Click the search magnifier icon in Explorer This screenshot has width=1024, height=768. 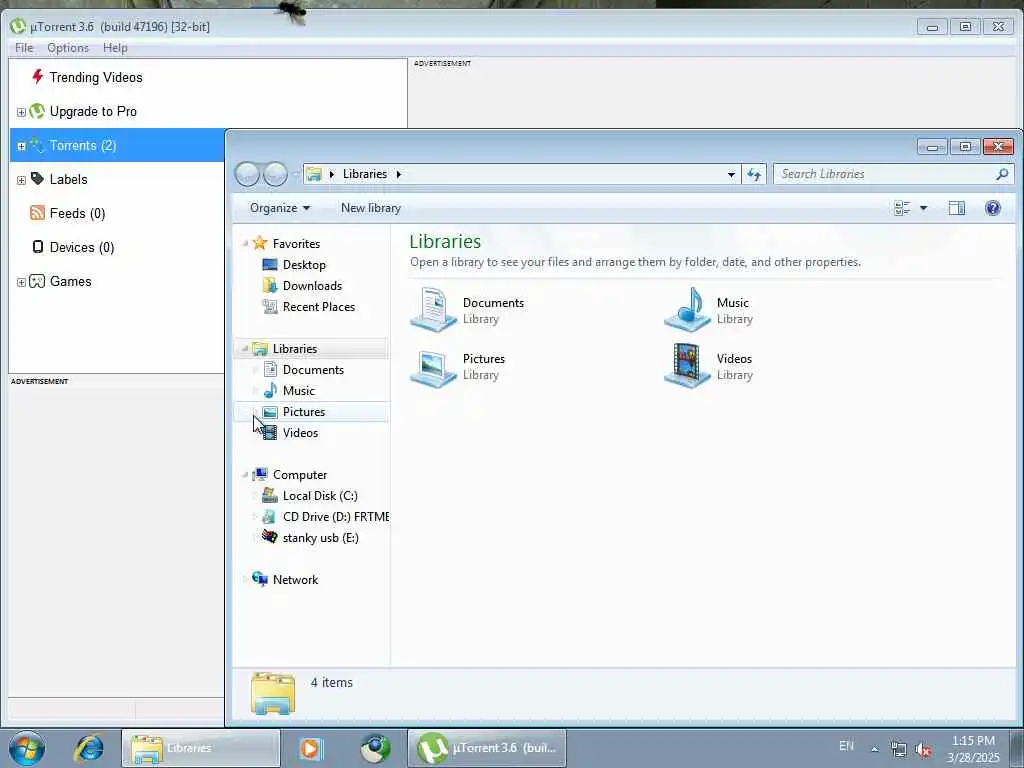[x=1002, y=174]
